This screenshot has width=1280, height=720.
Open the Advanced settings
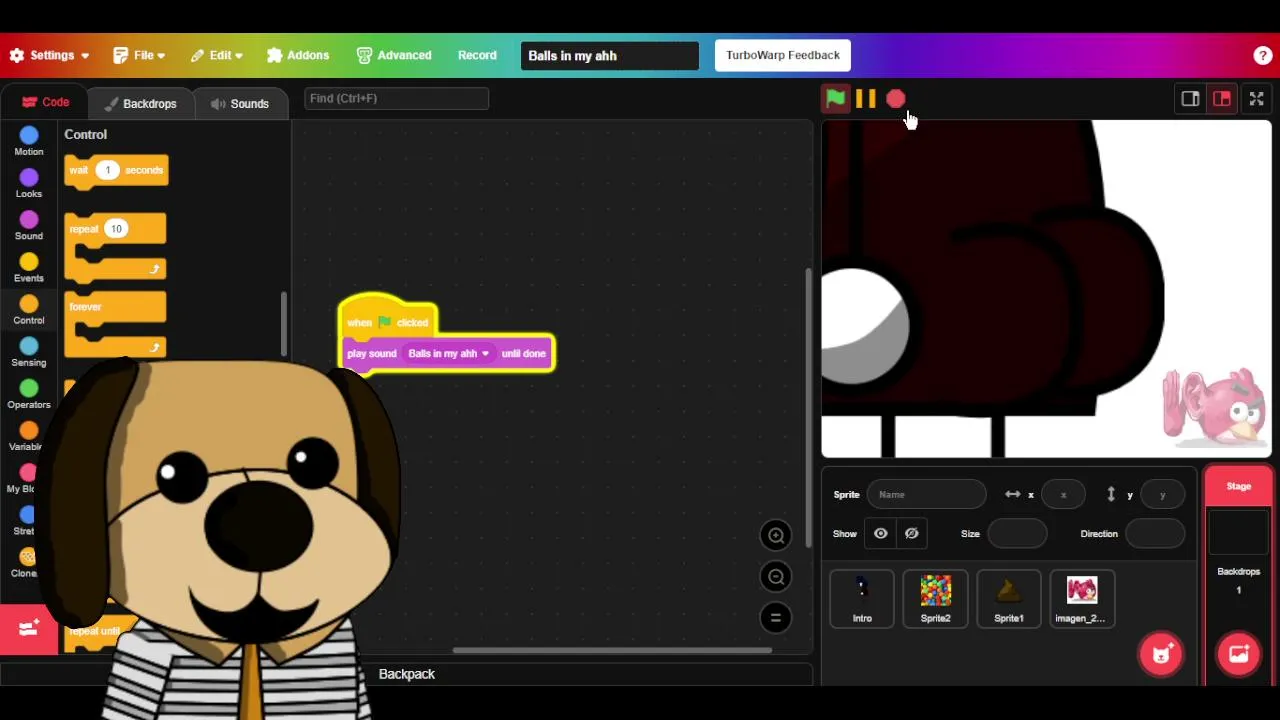pyautogui.click(x=394, y=55)
